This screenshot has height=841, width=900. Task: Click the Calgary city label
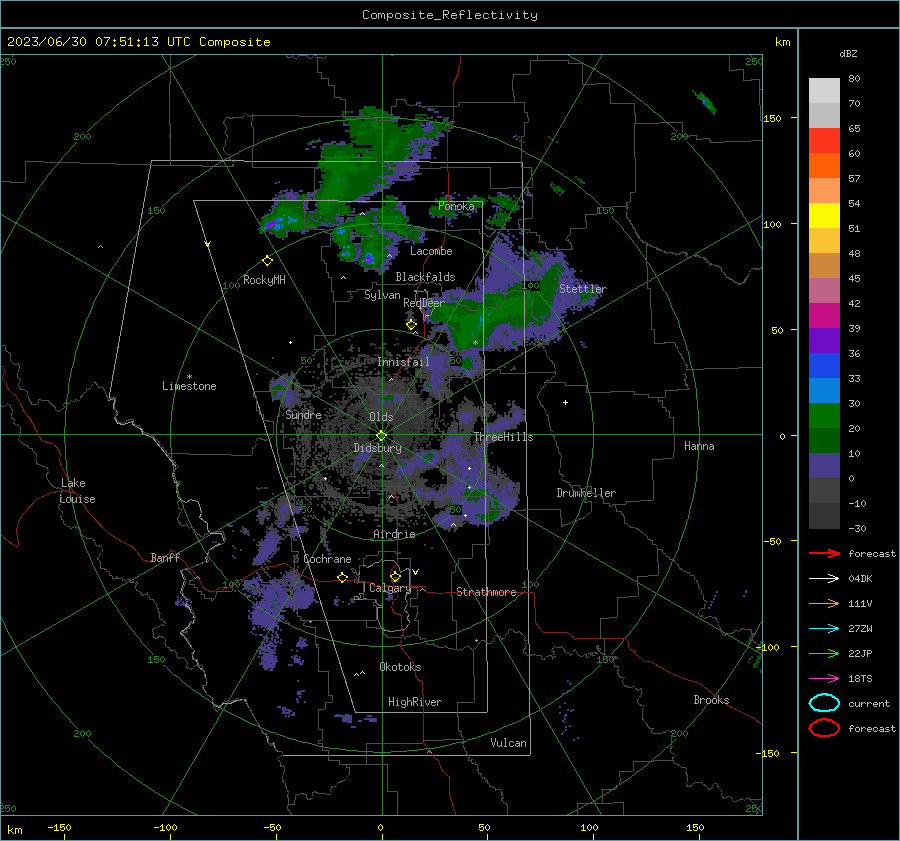390,588
